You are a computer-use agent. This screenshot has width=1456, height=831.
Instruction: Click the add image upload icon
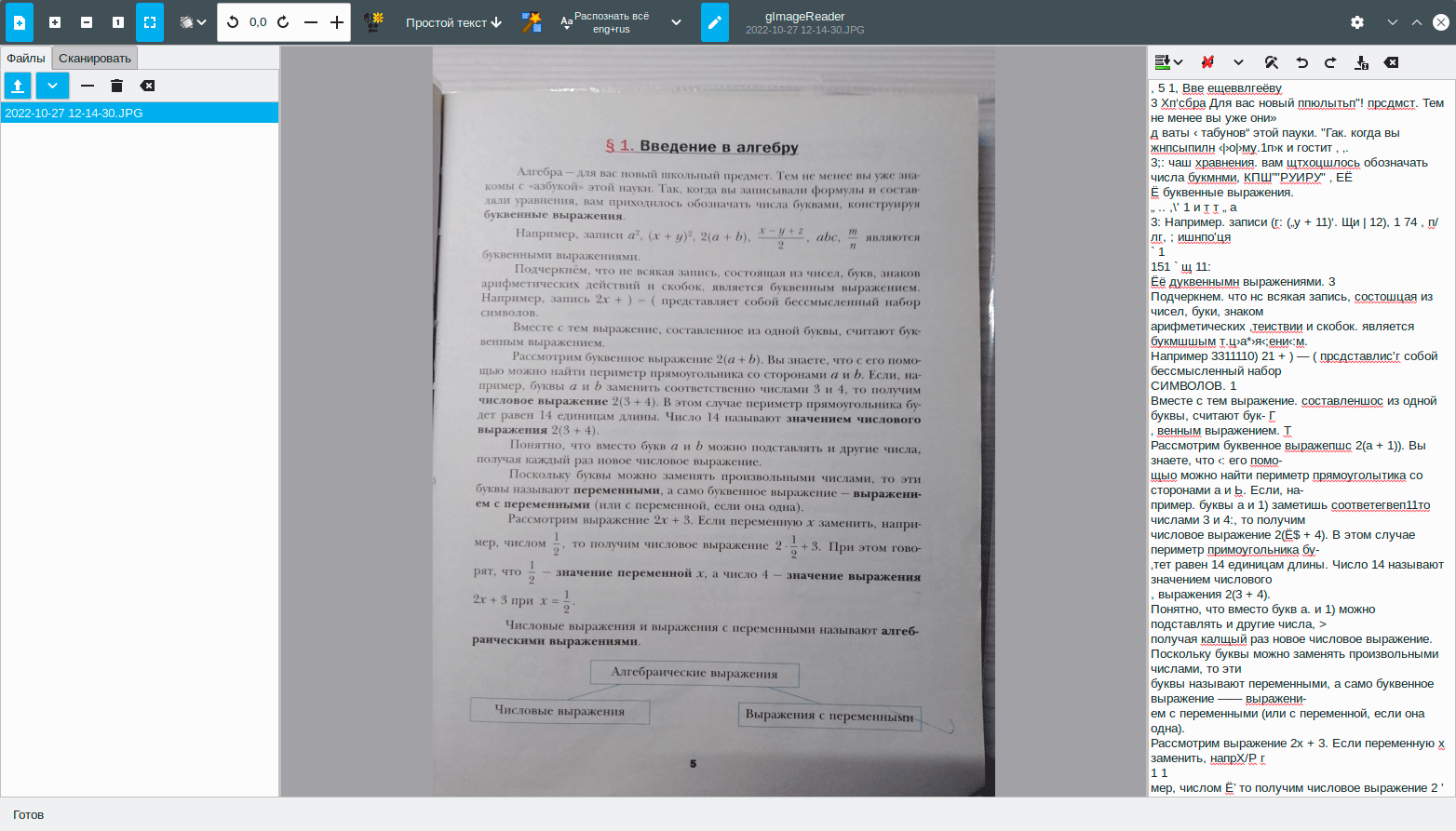(x=18, y=86)
